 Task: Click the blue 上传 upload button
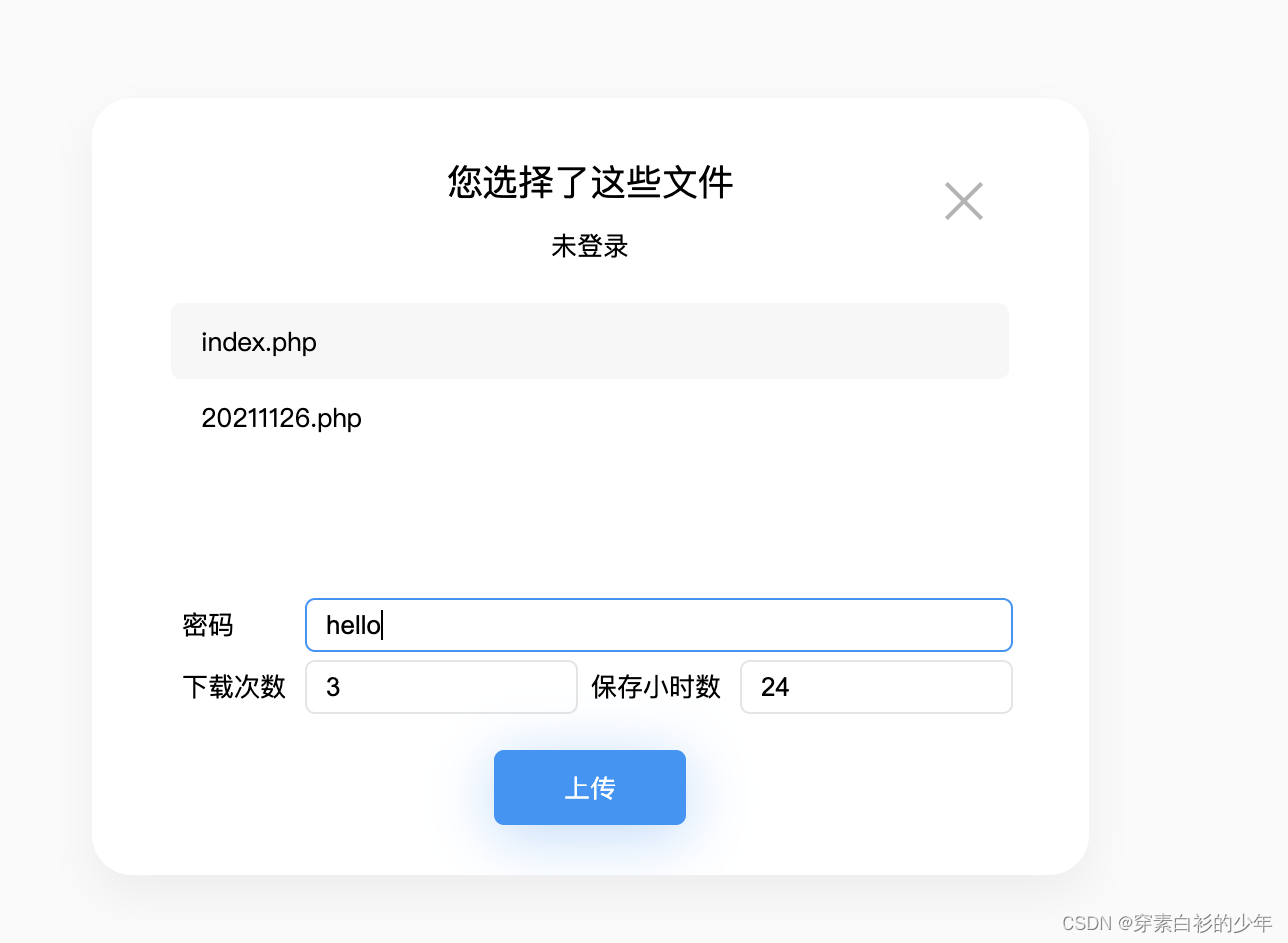click(590, 787)
